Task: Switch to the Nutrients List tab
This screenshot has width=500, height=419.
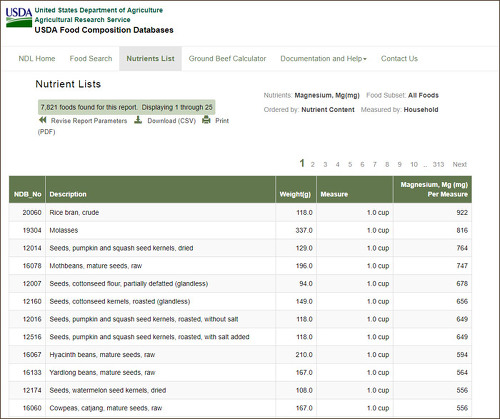Action: tap(150, 59)
